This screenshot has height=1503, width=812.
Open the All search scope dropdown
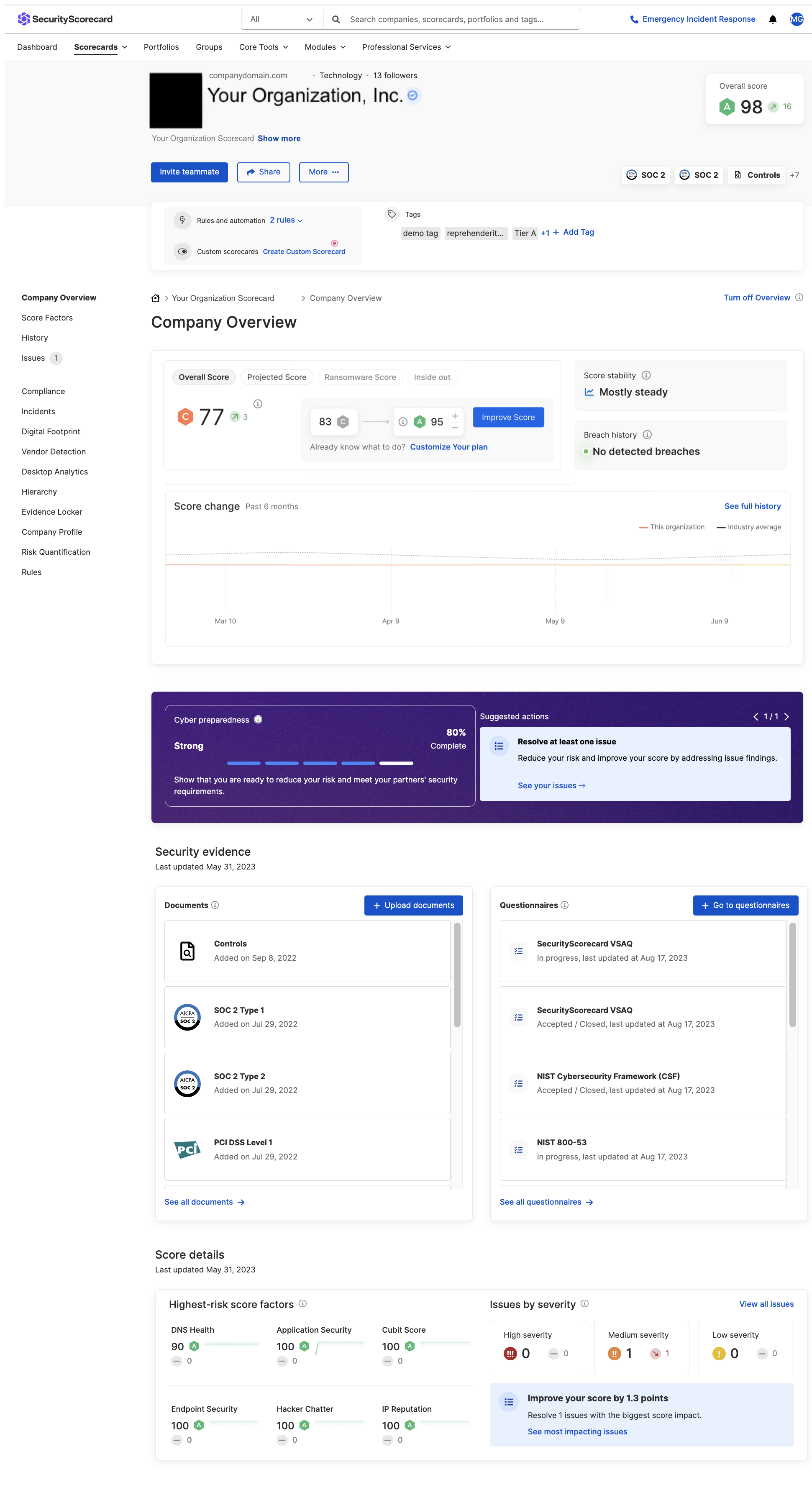pyautogui.click(x=282, y=19)
